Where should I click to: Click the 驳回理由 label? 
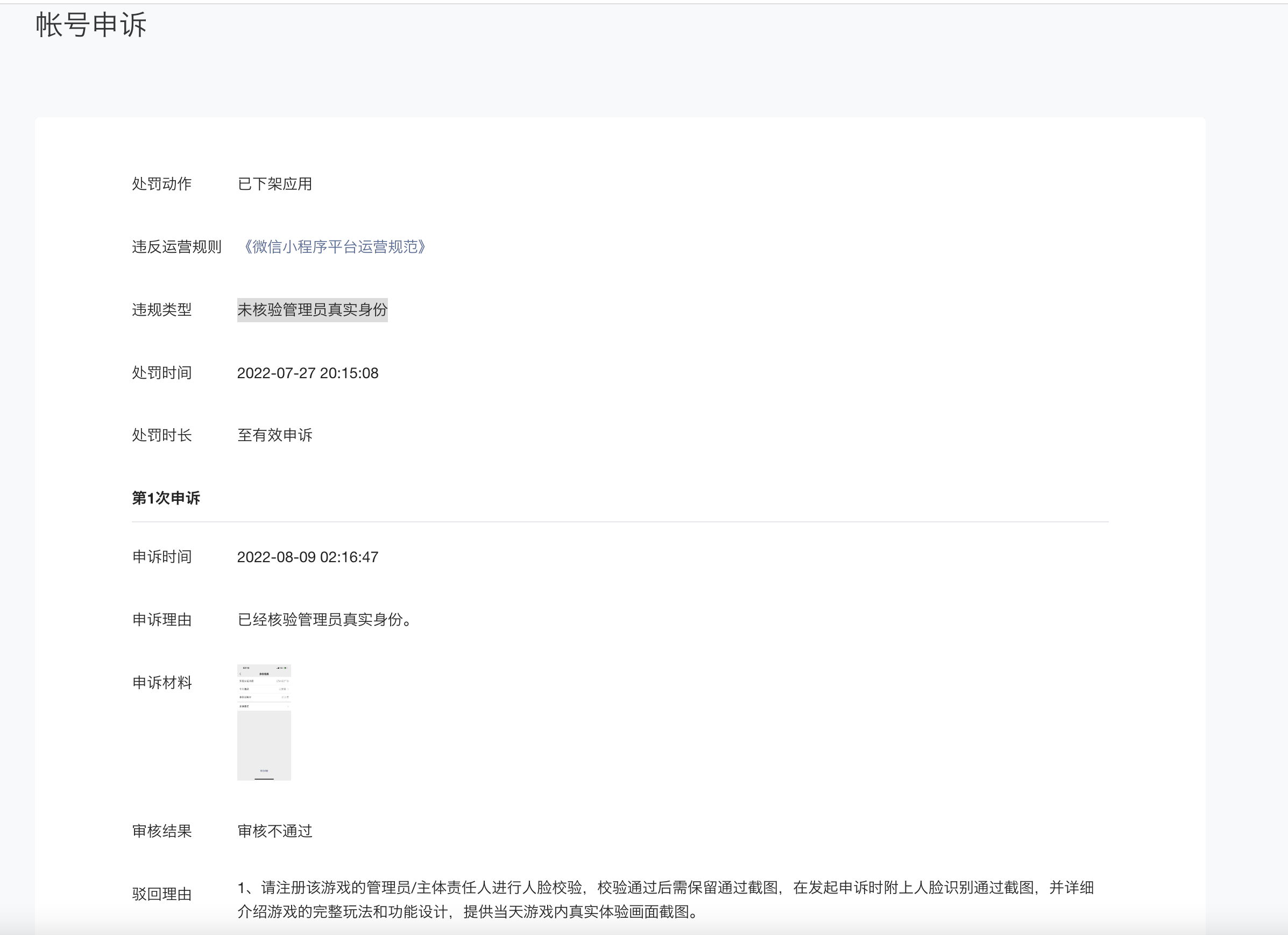[x=162, y=894]
